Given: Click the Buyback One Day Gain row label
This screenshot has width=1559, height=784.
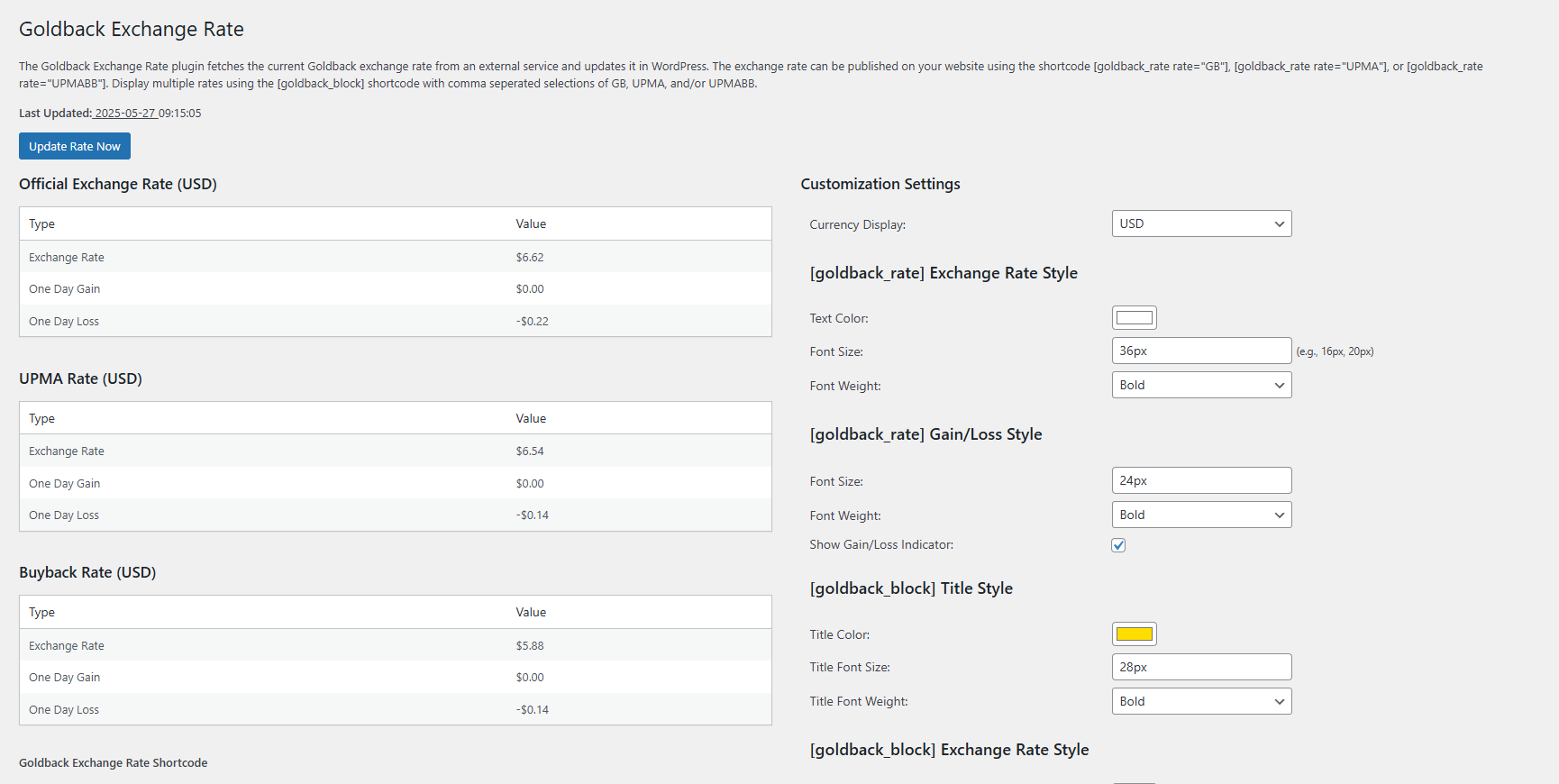Looking at the screenshot, I should [x=64, y=678].
